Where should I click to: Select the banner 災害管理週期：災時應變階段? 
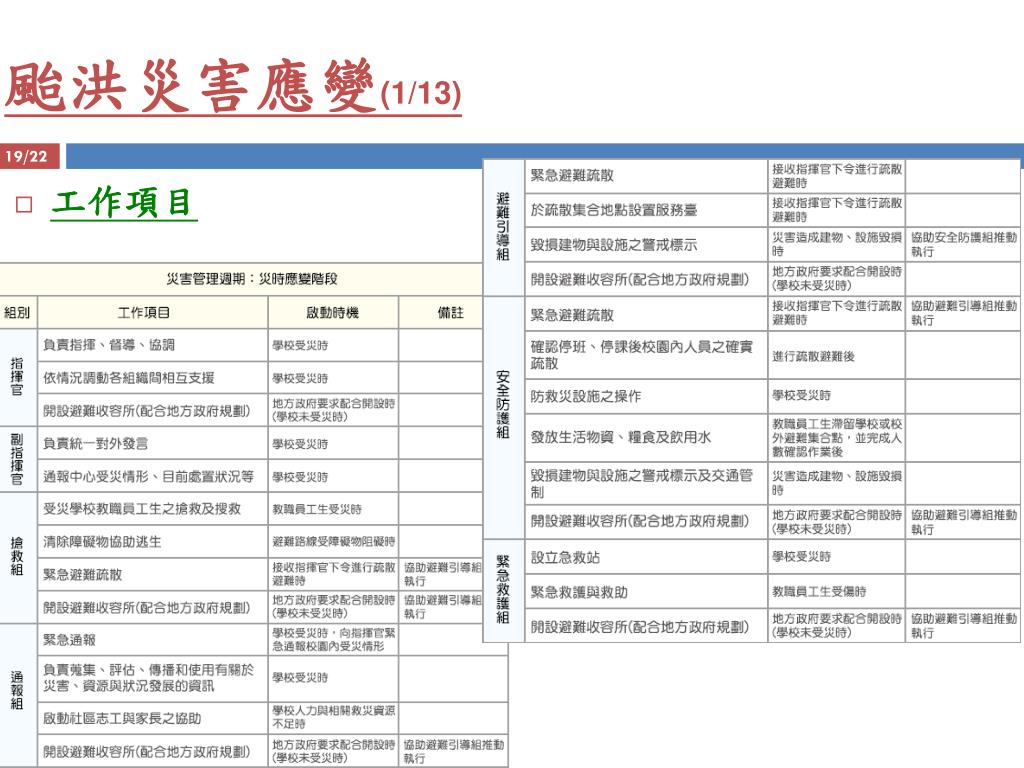pyautogui.click(x=241, y=279)
